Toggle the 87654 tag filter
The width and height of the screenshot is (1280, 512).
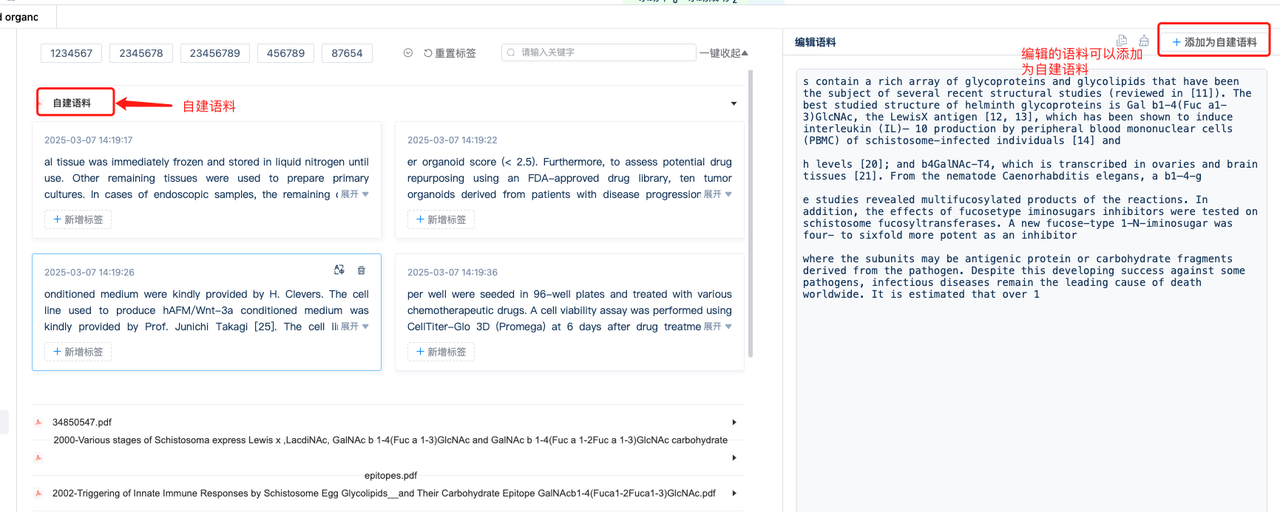click(346, 53)
